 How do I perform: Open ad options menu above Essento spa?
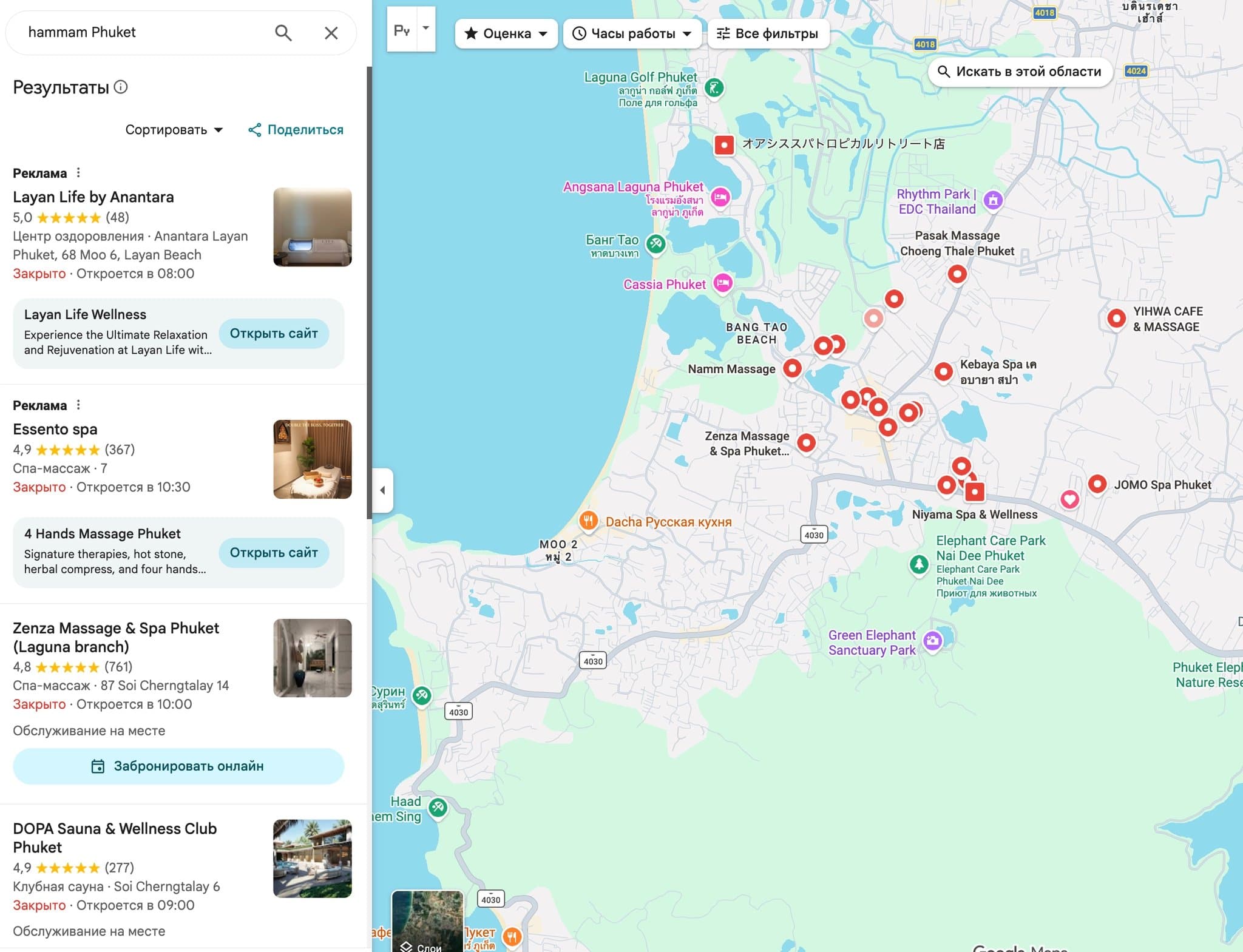pyautogui.click(x=78, y=405)
